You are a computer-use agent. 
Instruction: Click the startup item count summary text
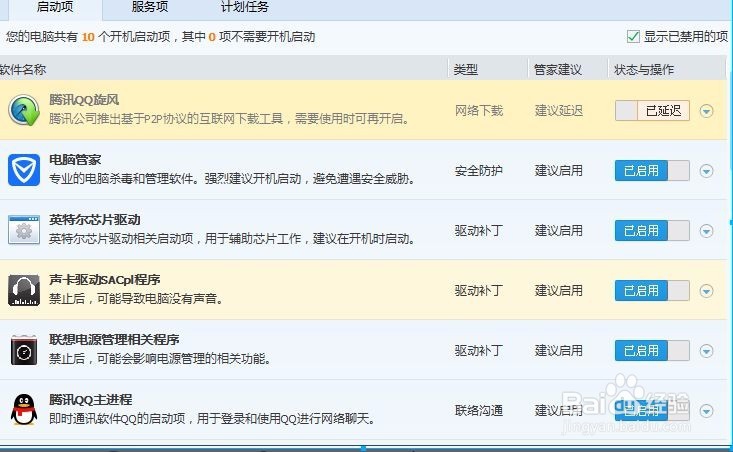[x=160, y=36]
